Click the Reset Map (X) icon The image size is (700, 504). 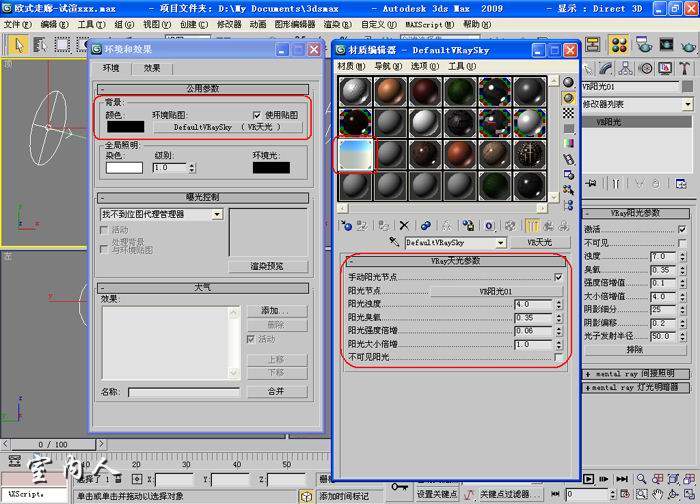404,226
